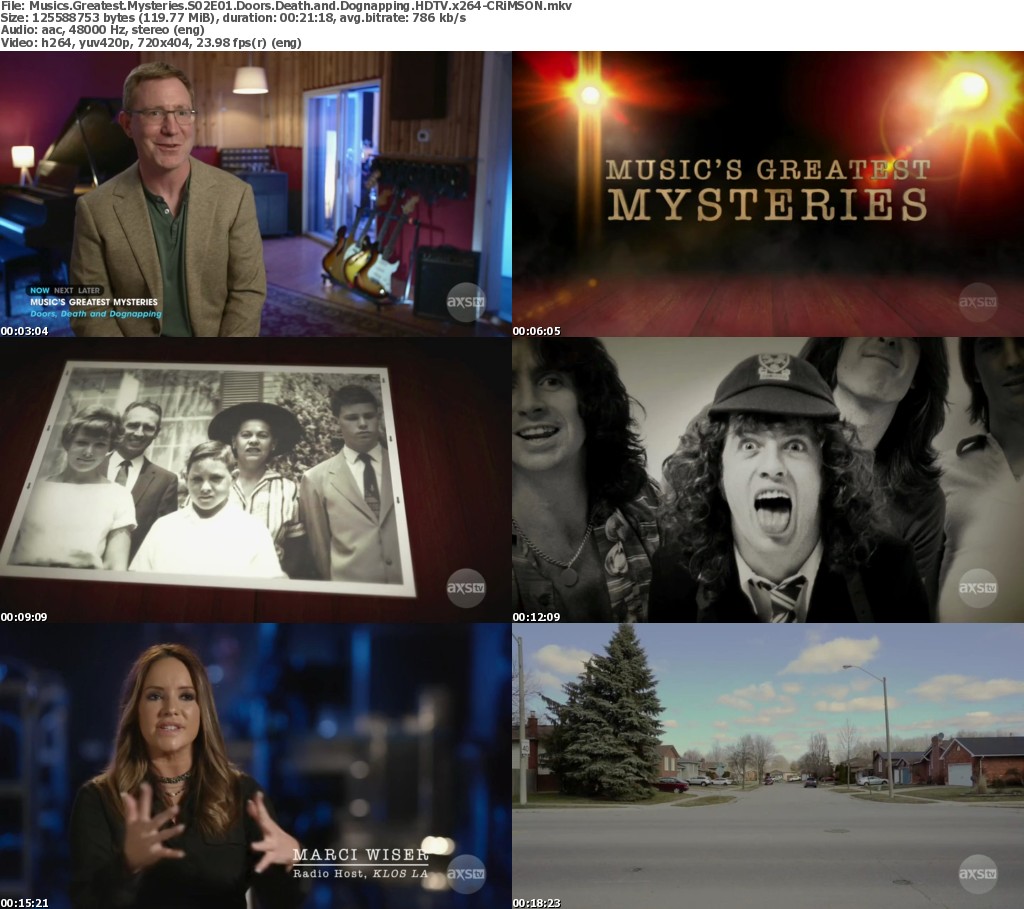Open the thumbnail of the man in a tan blazer
The image size is (1024, 909).
pyautogui.click(x=256, y=193)
